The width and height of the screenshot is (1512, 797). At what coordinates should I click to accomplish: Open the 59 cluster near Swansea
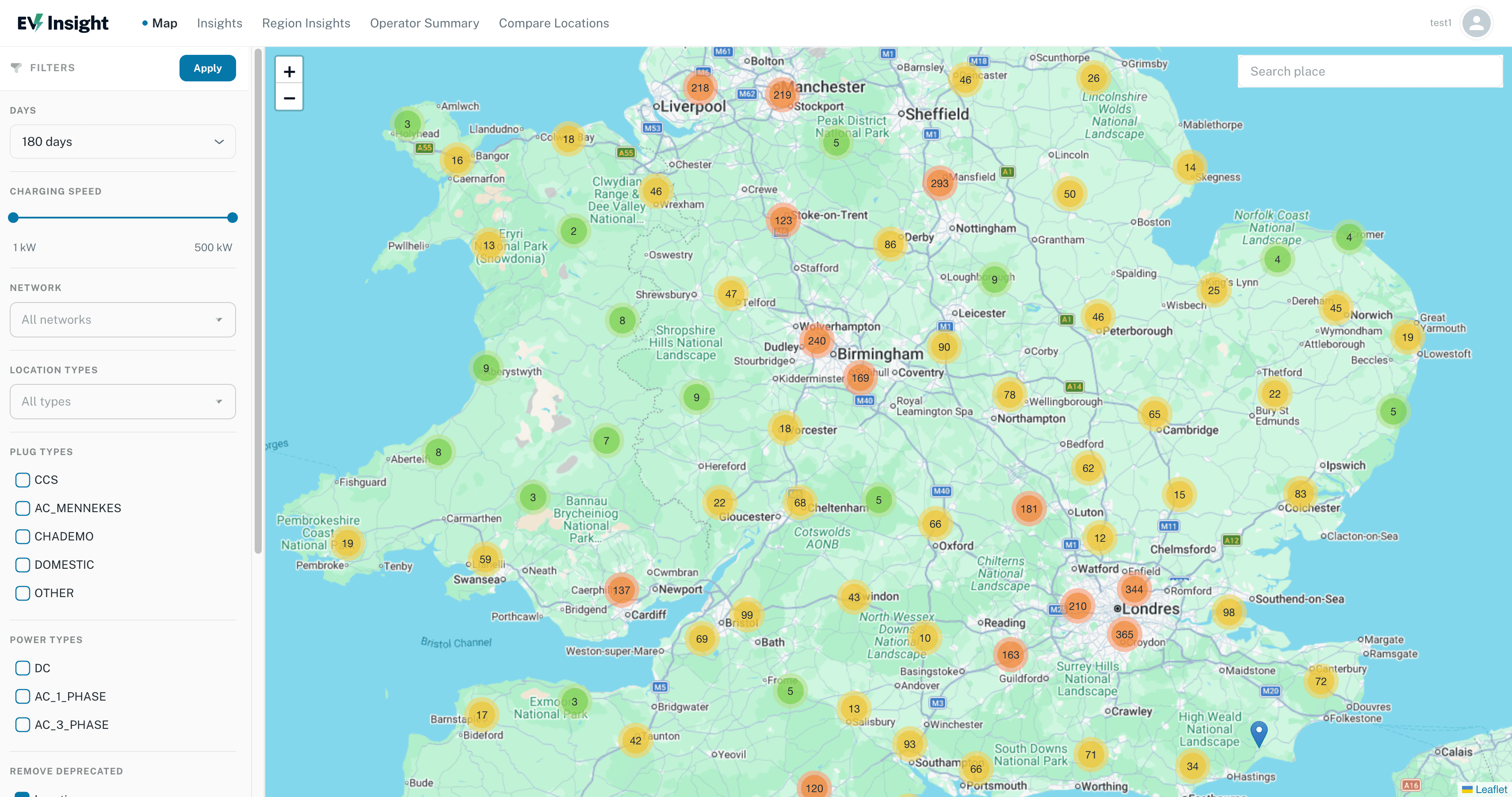coord(485,559)
